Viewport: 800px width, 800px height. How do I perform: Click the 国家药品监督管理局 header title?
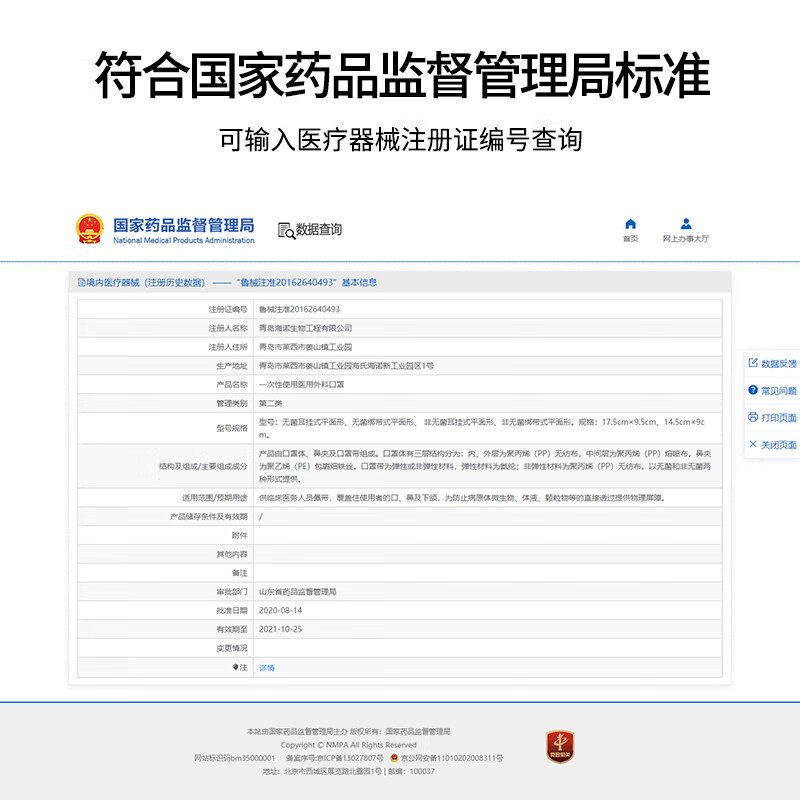pyautogui.click(x=183, y=225)
